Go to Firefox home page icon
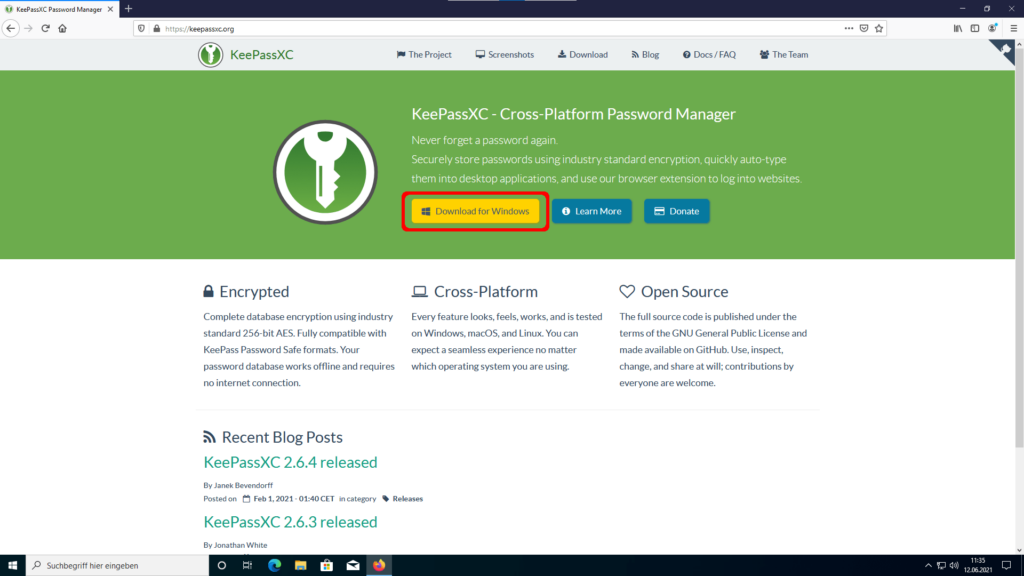The image size is (1024, 576). pyautogui.click(x=63, y=28)
